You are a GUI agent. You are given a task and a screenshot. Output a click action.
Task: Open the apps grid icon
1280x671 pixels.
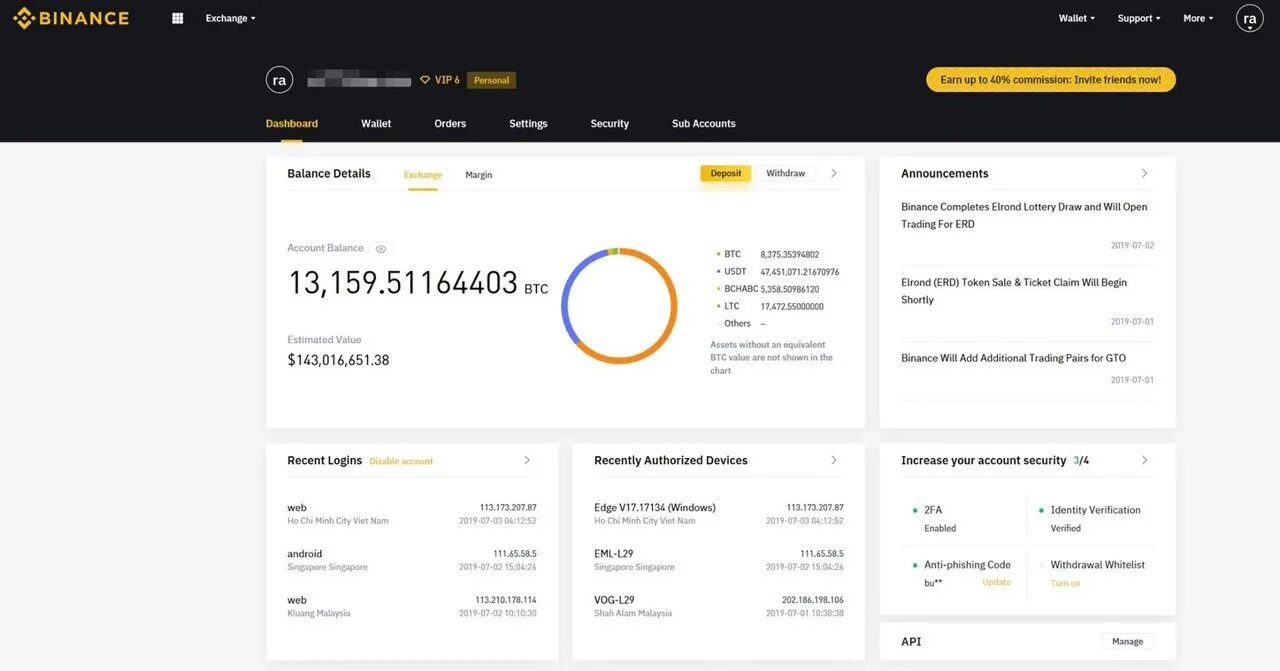[178, 18]
